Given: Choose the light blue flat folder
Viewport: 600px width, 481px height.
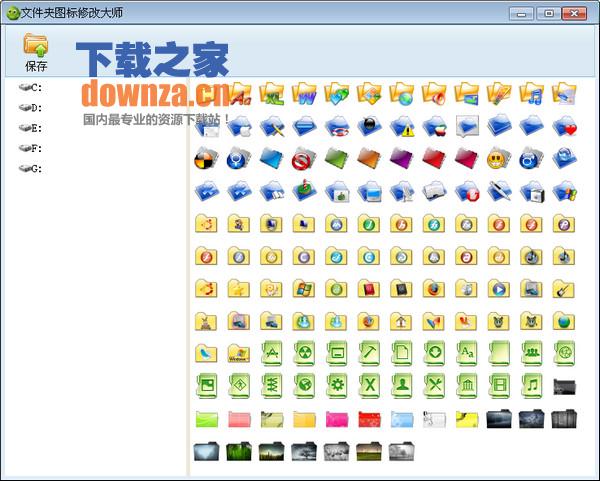Looking at the screenshot, I should pyautogui.click(x=401, y=419).
